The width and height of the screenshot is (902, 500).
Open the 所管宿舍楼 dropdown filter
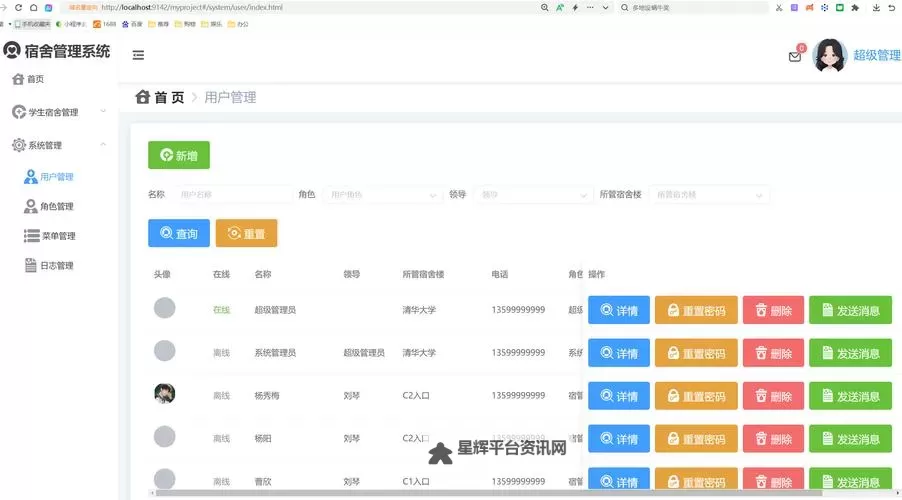click(x=709, y=194)
